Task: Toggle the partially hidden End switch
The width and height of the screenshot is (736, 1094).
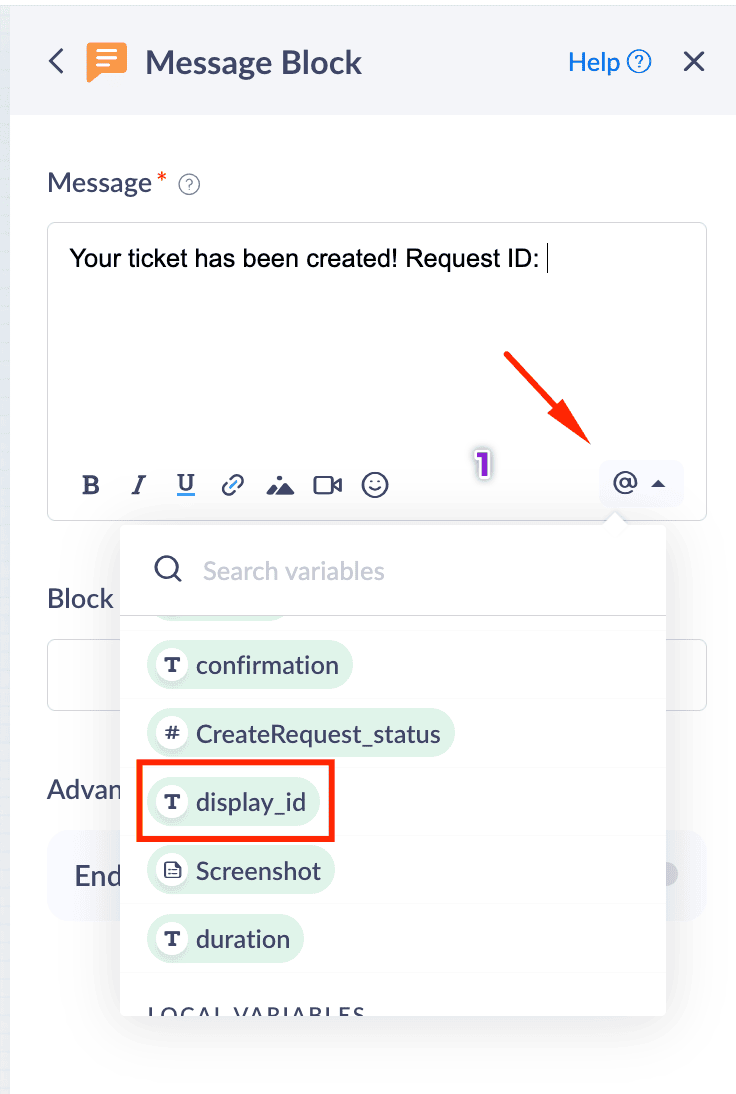Action: 670,875
